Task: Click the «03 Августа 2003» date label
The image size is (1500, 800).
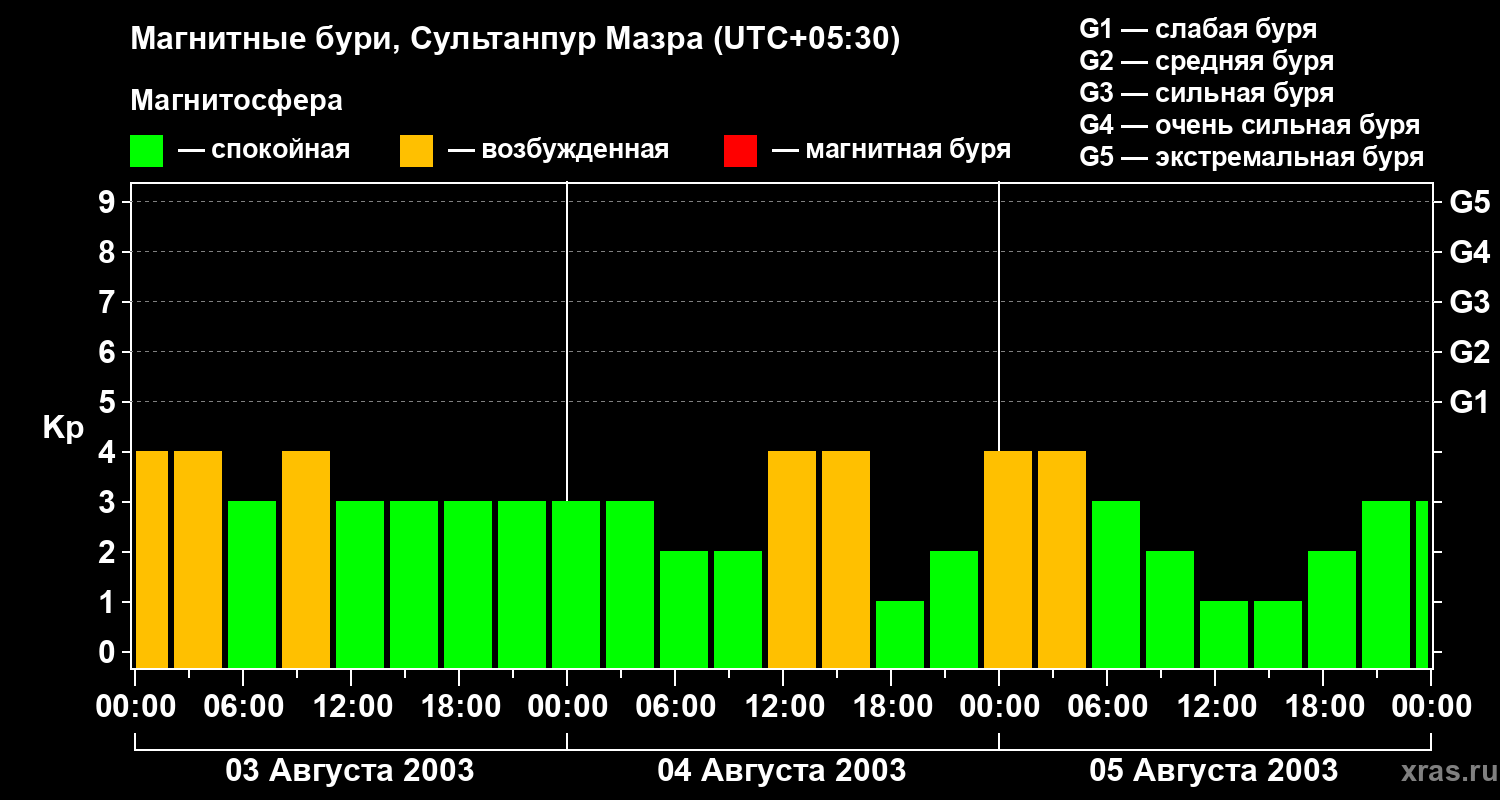Action: click(x=350, y=771)
